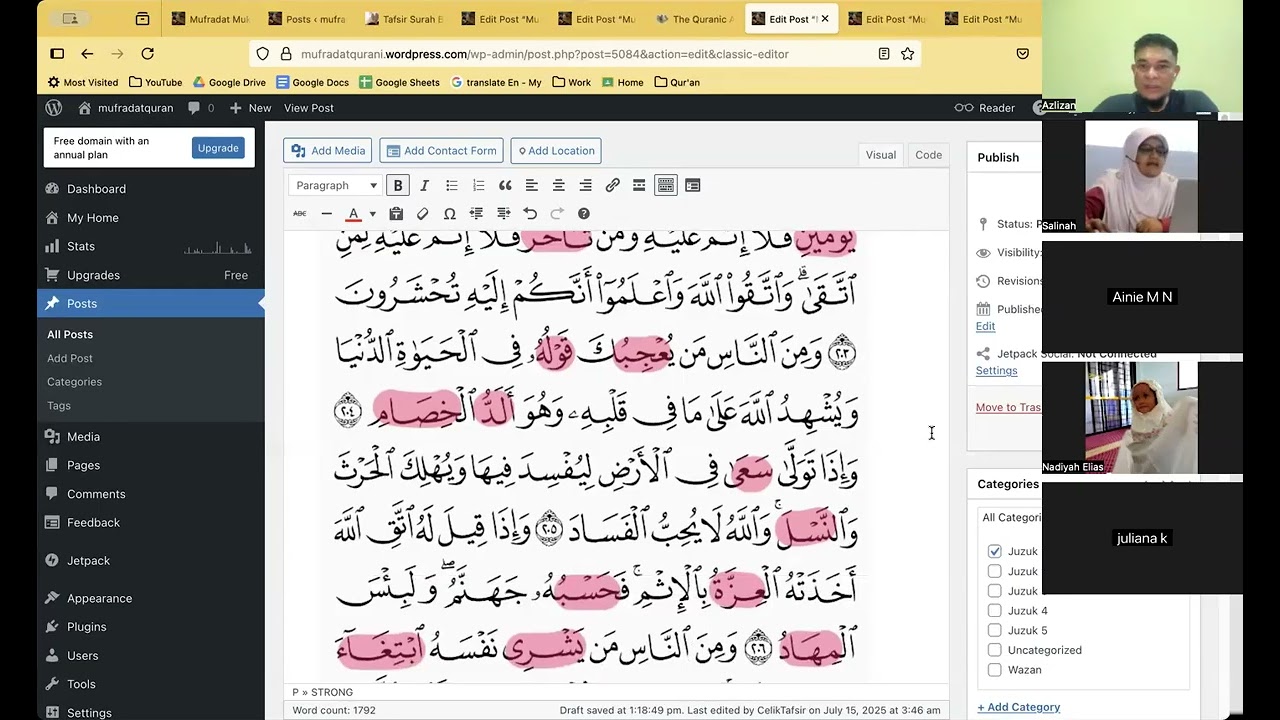Viewport: 1280px width, 720px height.
Task: Click the Upgrade button
Action: [218, 148]
